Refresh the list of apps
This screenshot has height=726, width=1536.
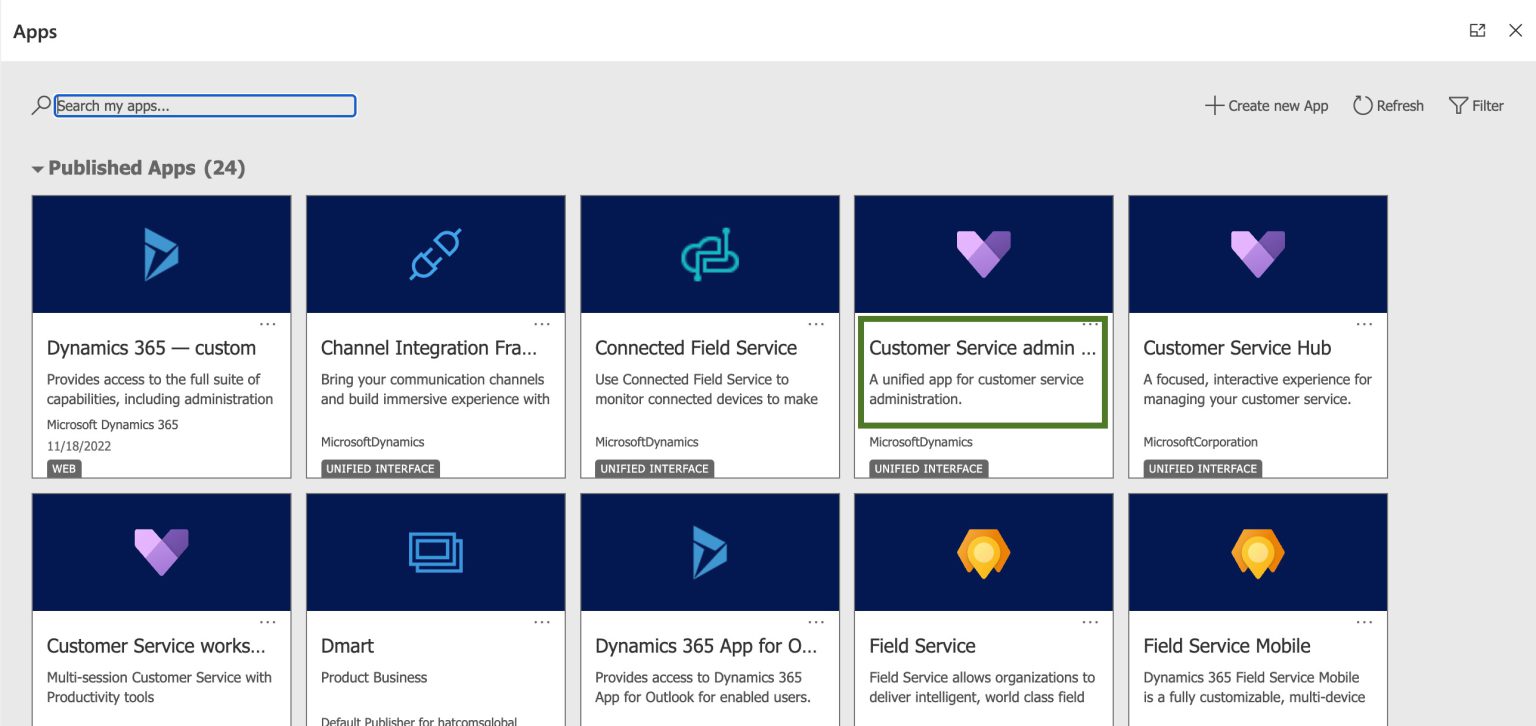1388,105
